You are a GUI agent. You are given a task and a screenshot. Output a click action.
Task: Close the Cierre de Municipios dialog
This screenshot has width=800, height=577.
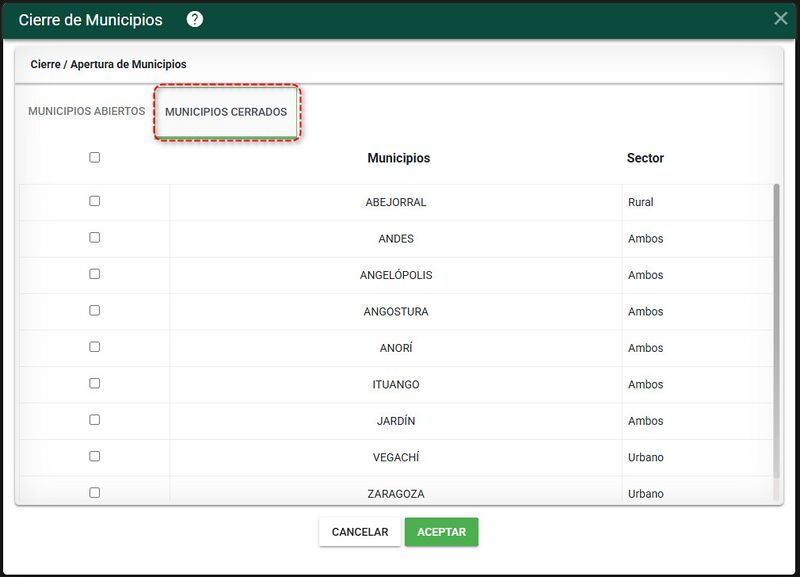780,18
